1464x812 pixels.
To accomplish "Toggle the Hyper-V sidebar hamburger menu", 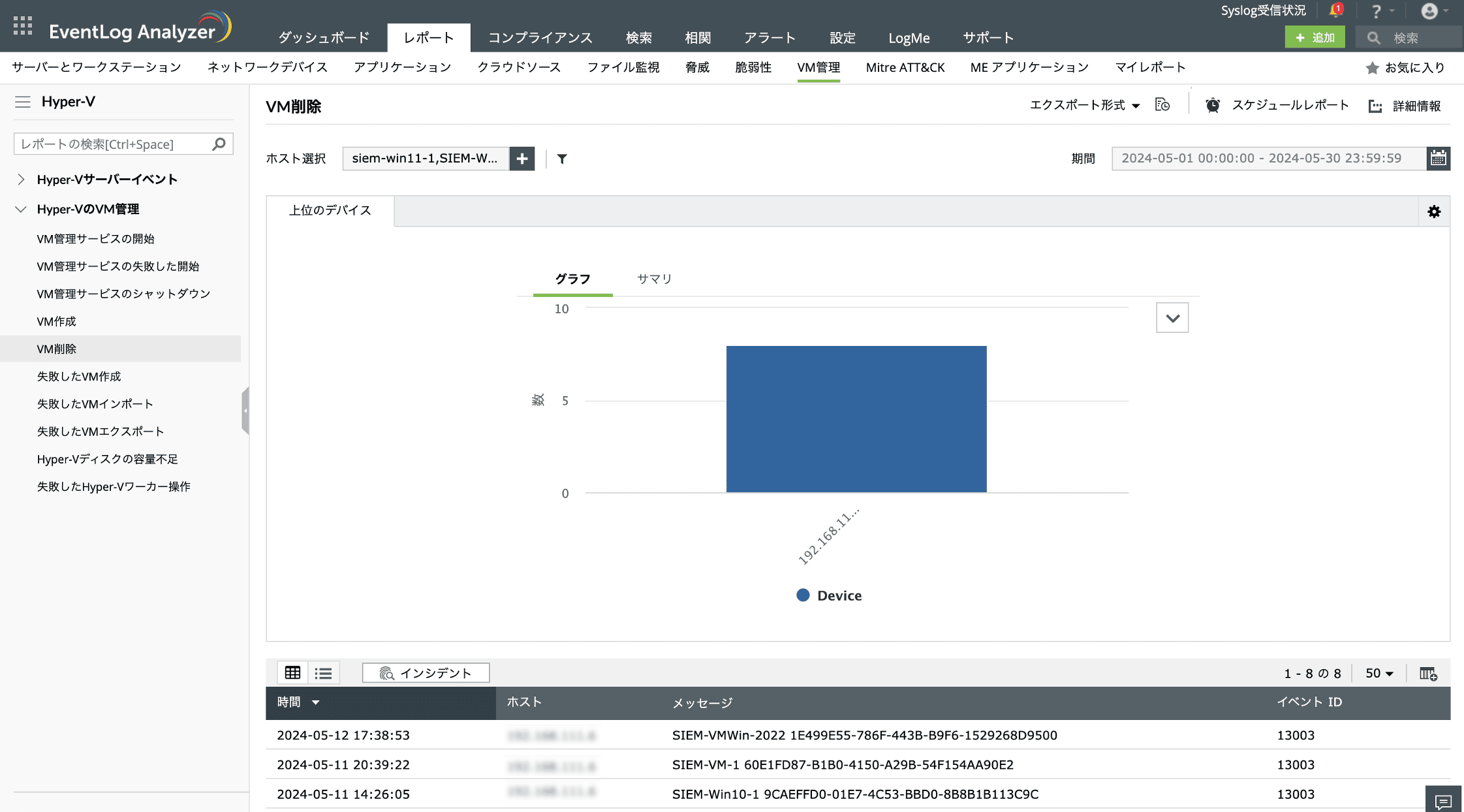I will [23, 102].
